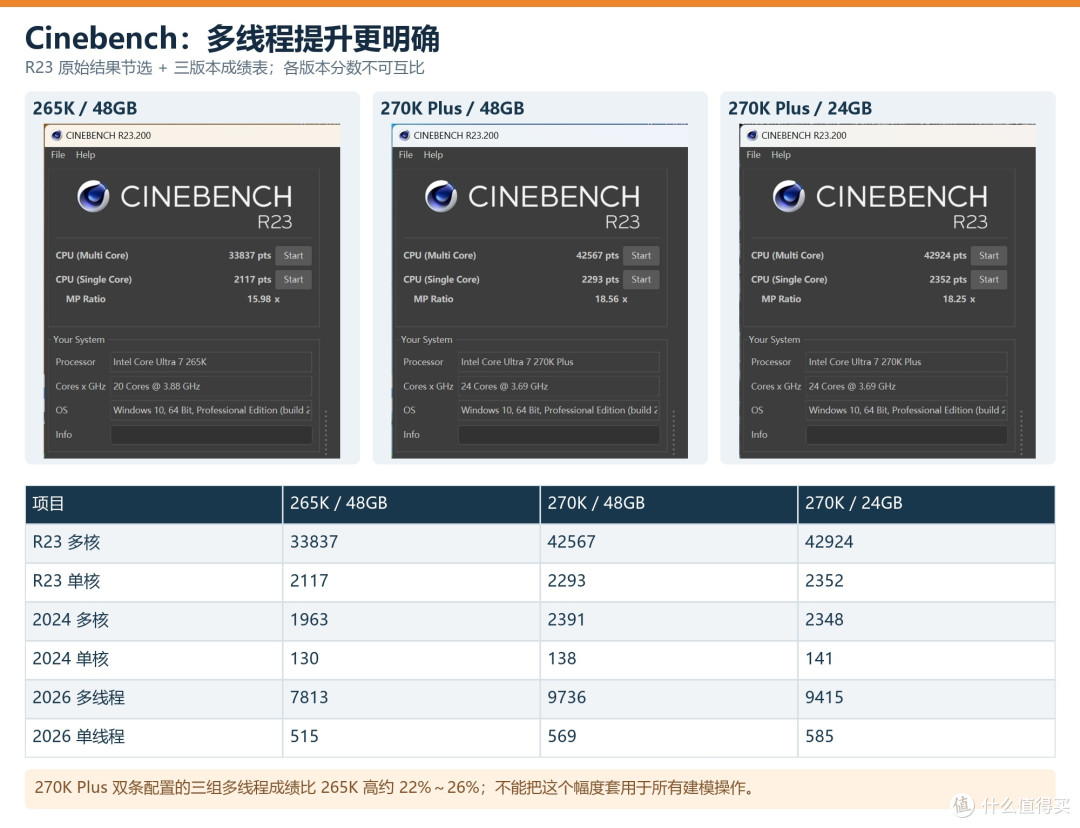Click Cores x GHz field in 270K Plus / 24GB window
The image size is (1080, 828).
tap(906, 386)
